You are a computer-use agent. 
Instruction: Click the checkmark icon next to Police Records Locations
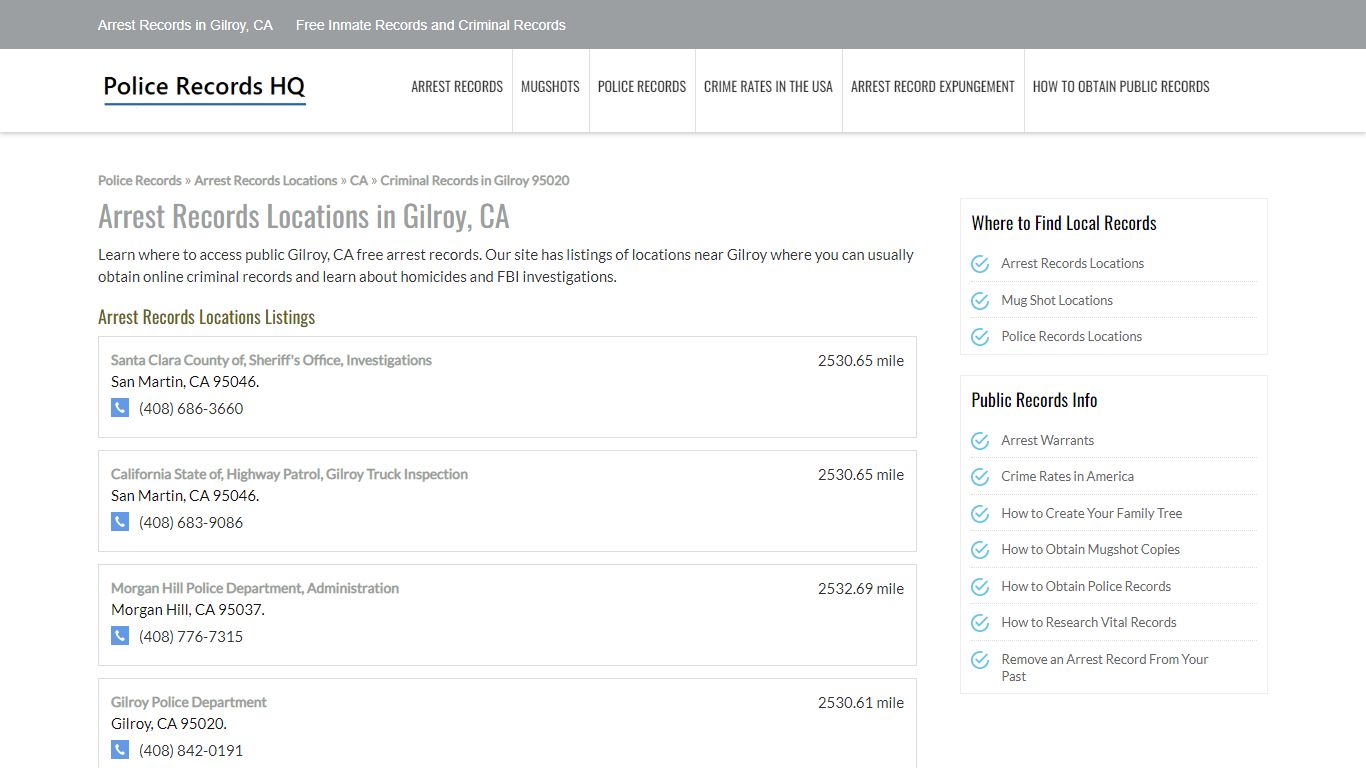(980, 337)
